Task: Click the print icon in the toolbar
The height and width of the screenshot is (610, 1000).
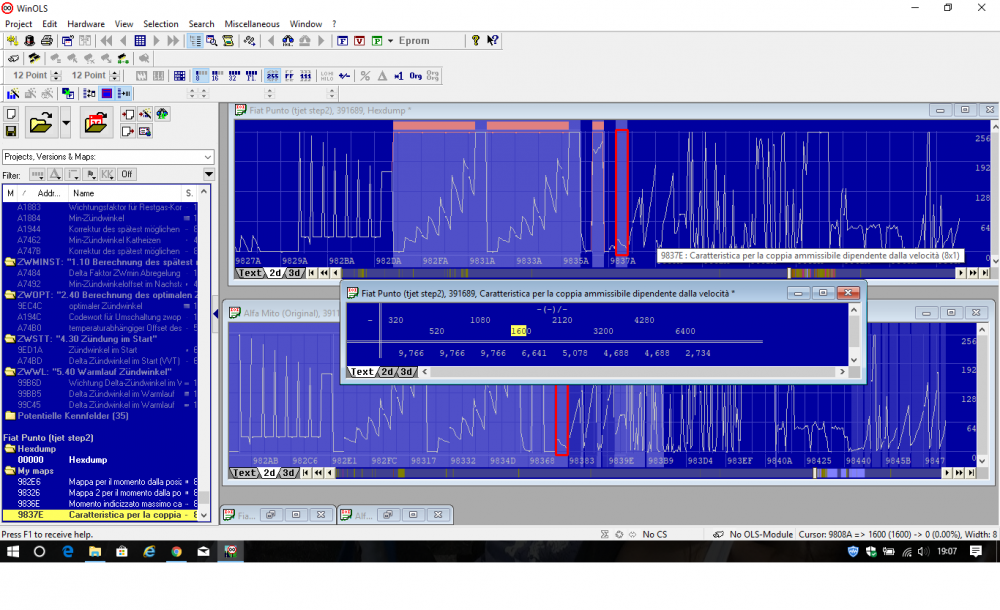Action: (x=47, y=41)
